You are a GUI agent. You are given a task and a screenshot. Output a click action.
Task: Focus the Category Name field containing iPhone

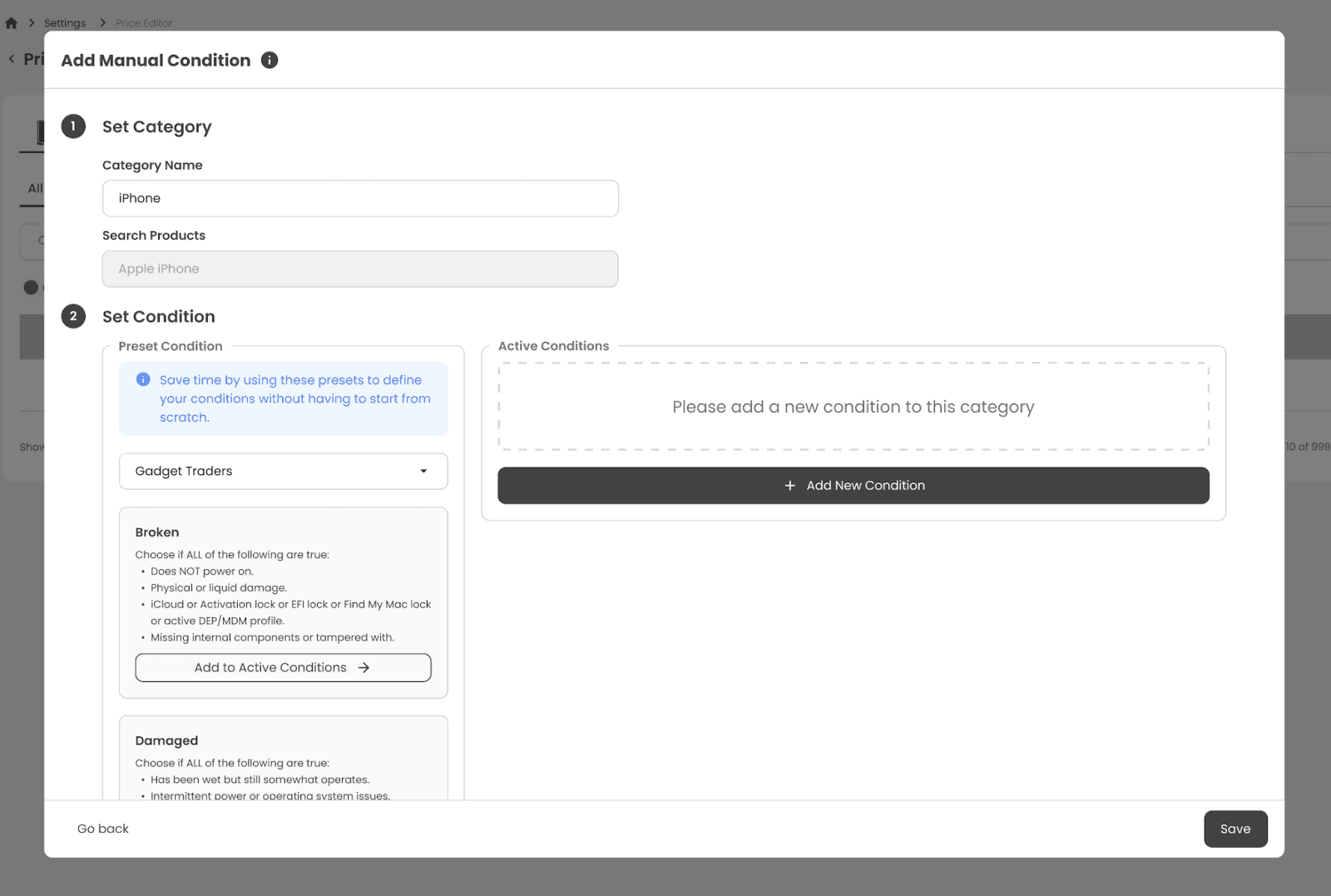click(x=360, y=198)
